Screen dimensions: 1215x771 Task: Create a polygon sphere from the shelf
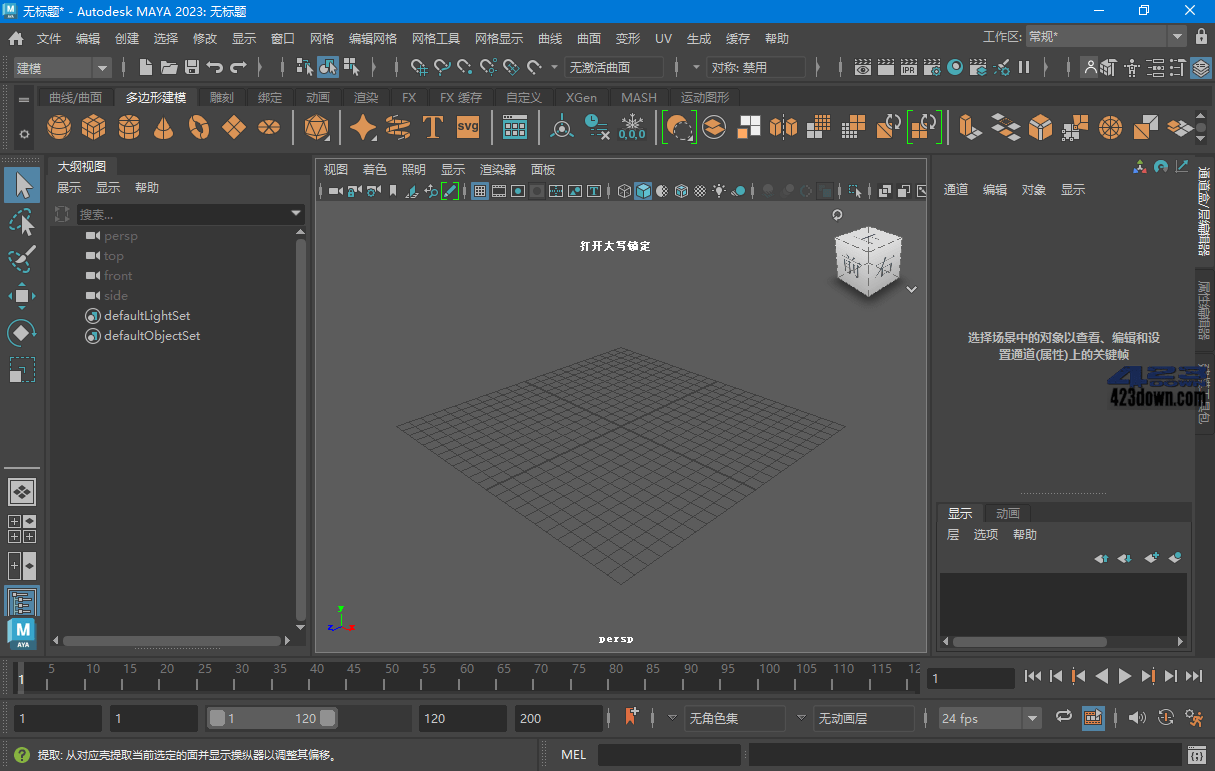click(59, 127)
